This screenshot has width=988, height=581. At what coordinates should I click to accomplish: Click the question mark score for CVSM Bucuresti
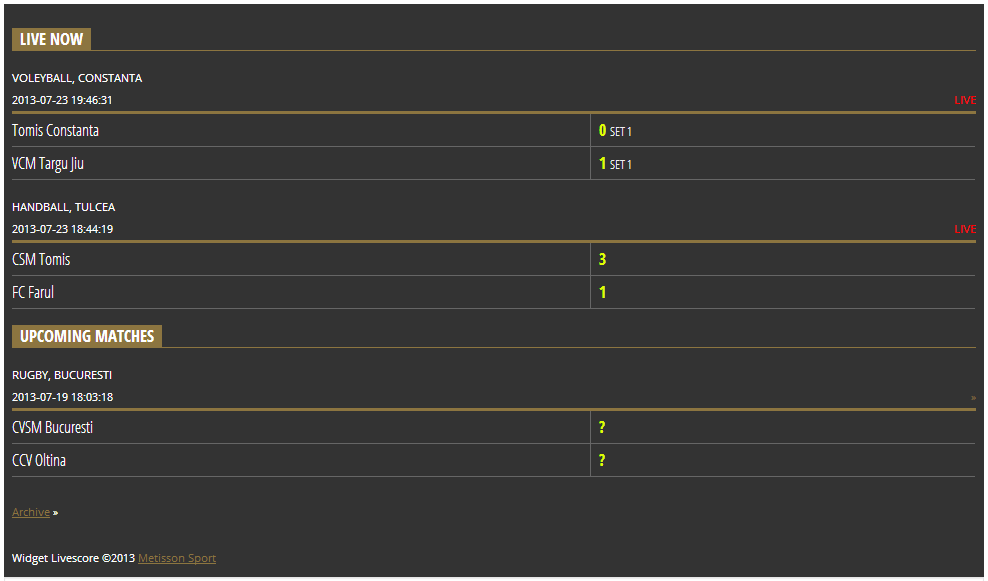(602, 428)
